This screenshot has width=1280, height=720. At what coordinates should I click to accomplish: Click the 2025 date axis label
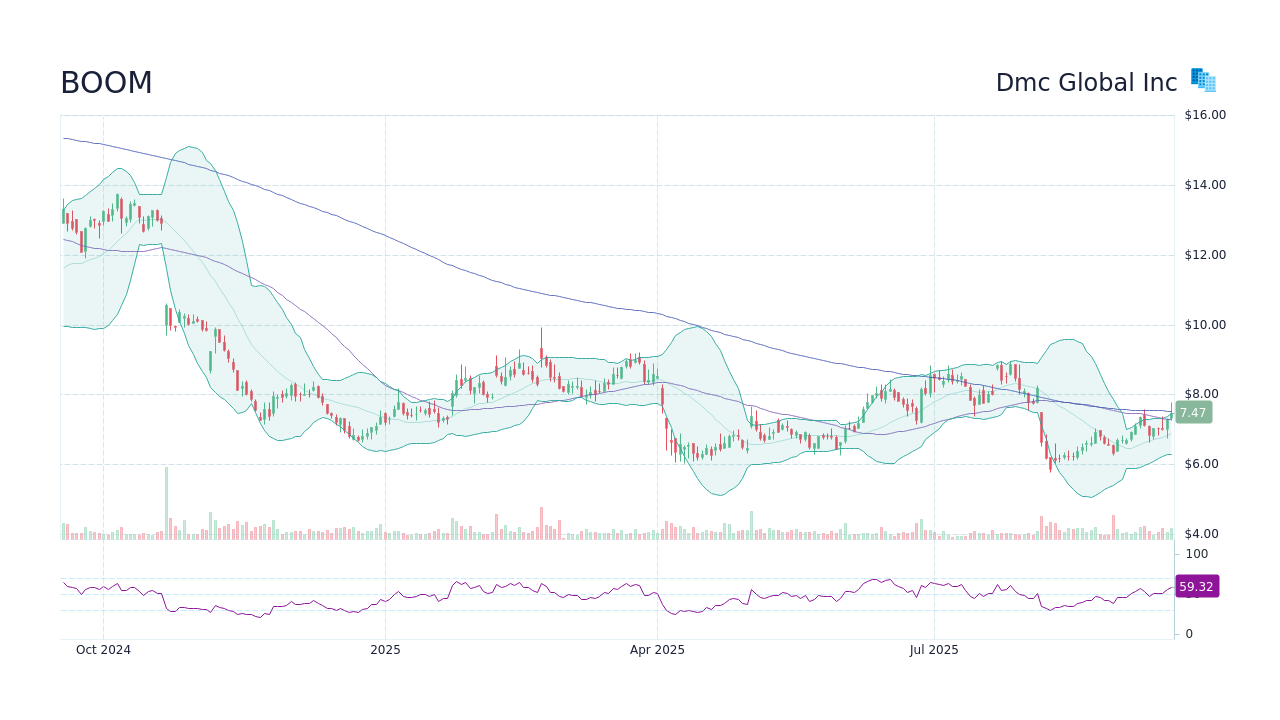385,650
